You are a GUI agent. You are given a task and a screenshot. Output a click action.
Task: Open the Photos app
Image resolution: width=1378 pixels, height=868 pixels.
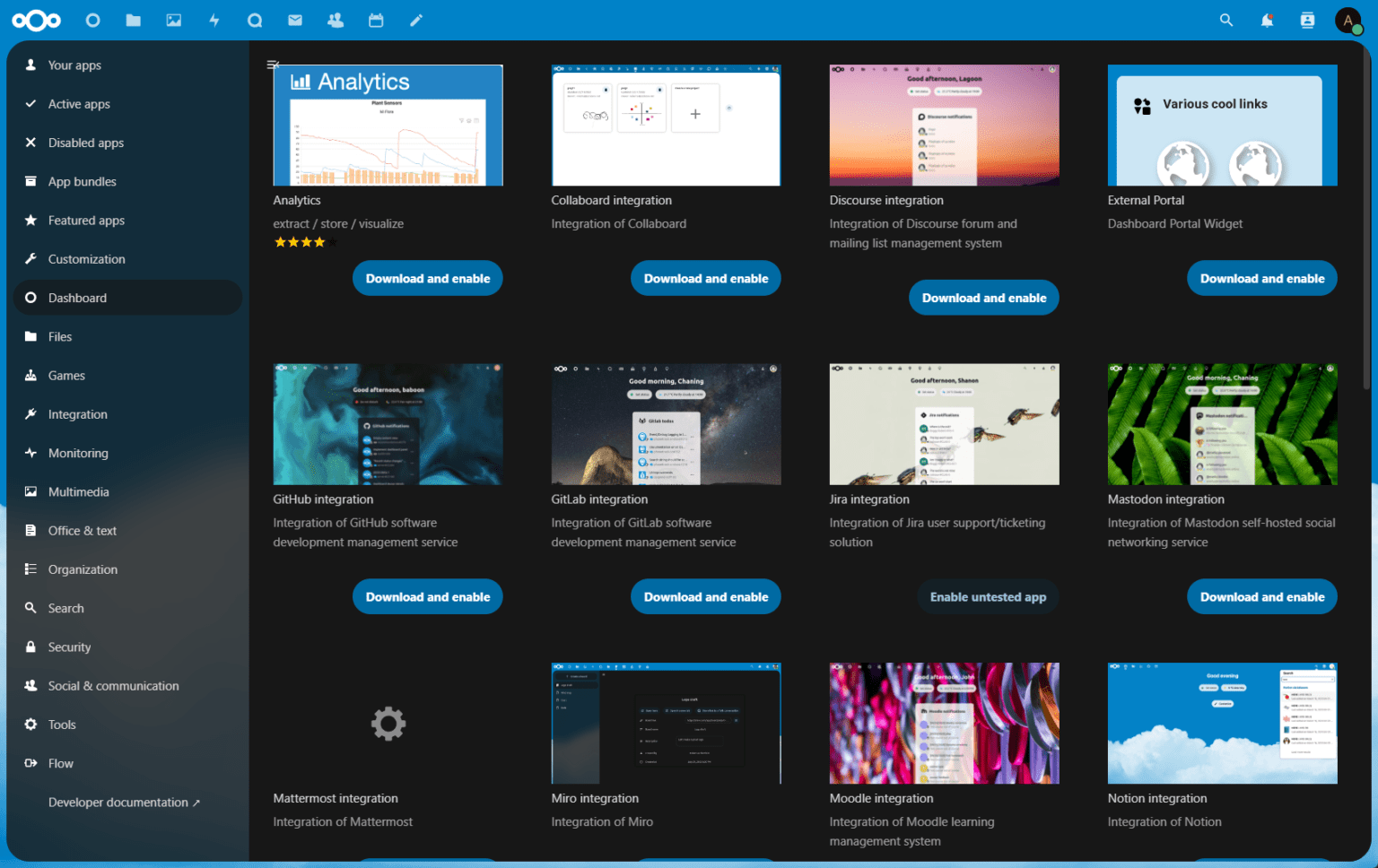173,20
